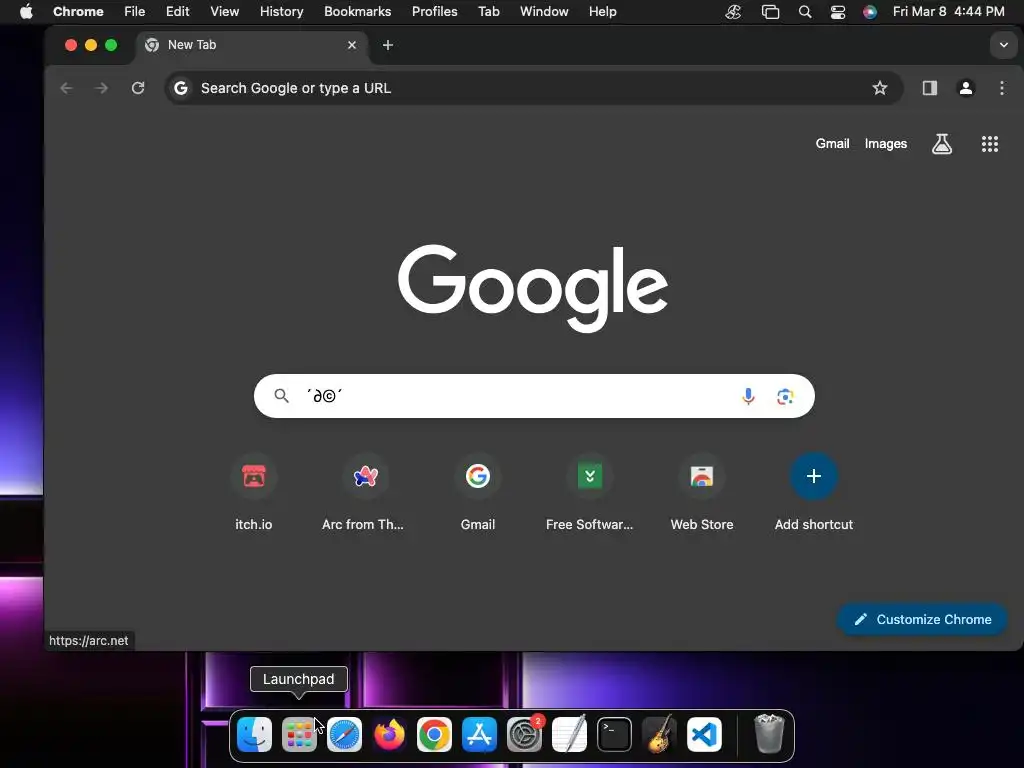Click the Customize Chrome button
This screenshot has height=768, width=1024.
(922, 619)
